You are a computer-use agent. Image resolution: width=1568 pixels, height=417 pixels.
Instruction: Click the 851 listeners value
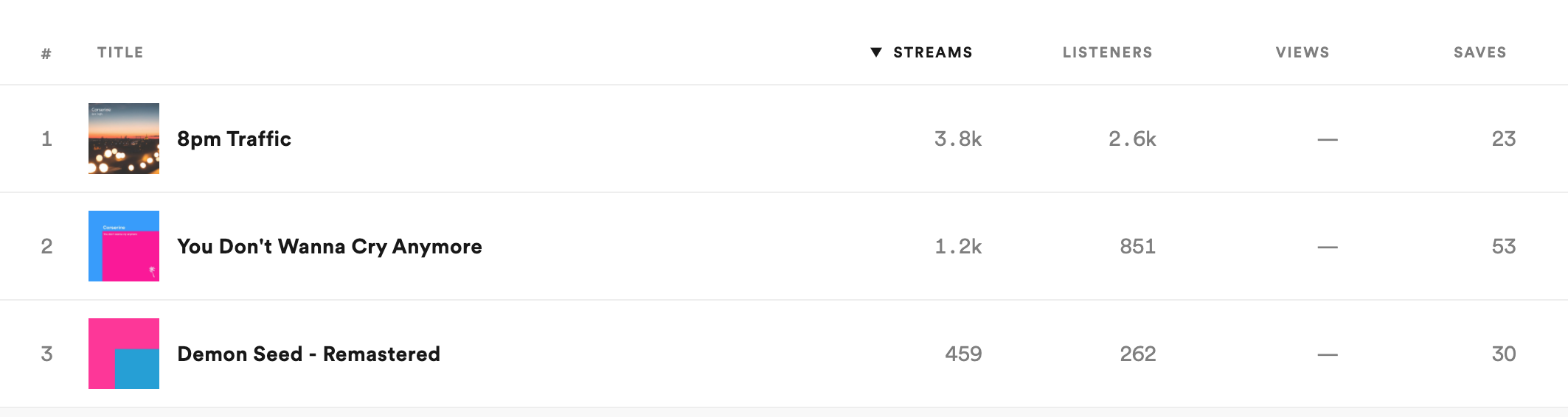[1137, 246]
